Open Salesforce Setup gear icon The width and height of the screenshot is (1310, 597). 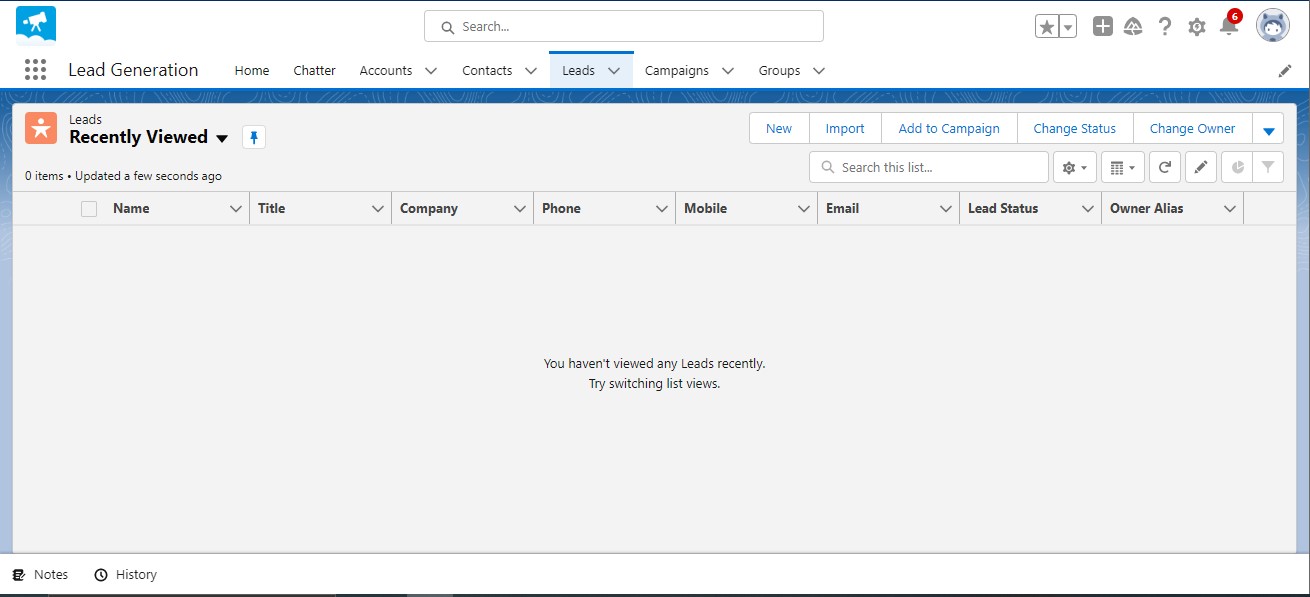pyautogui.click(x=1196, y=26)
